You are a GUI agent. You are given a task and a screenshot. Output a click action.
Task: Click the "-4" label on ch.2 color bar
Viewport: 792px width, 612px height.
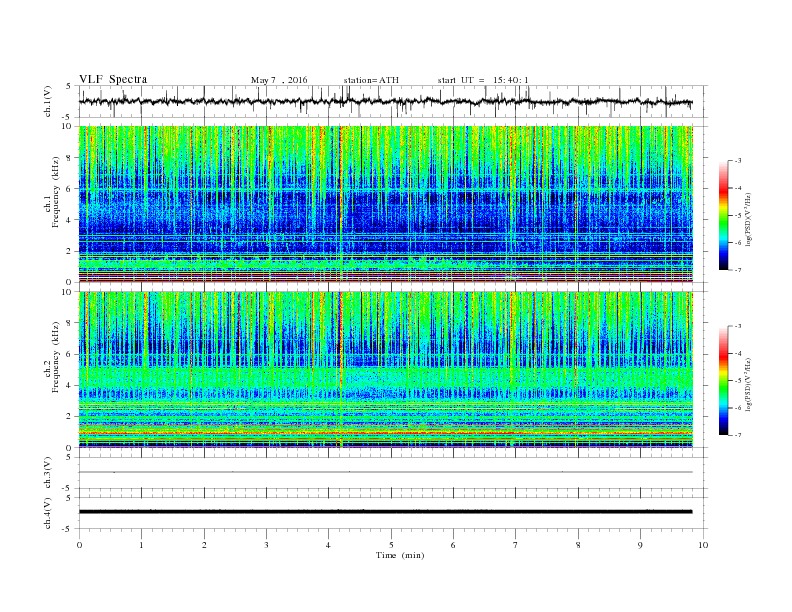click(x=738, y=353)
